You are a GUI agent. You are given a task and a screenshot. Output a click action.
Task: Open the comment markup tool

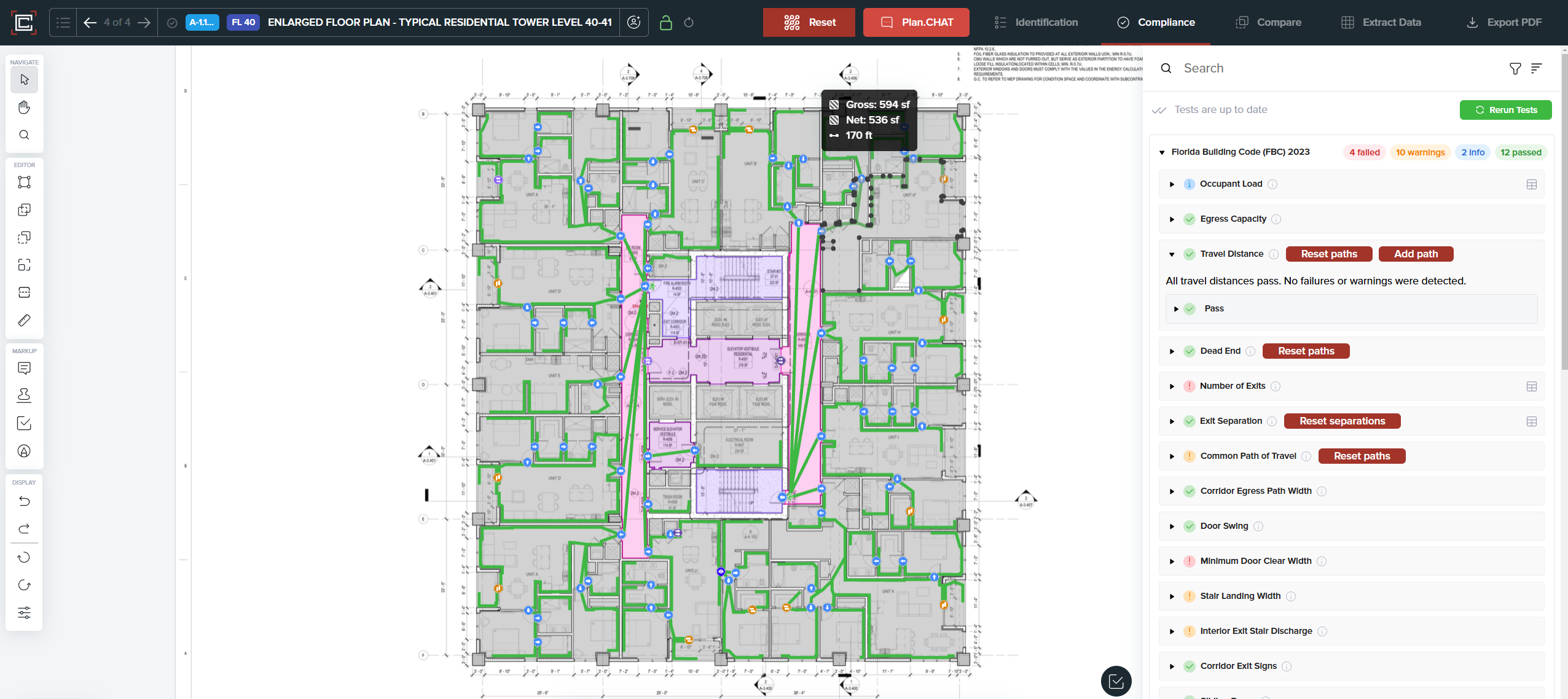click(x=24, y=368)
